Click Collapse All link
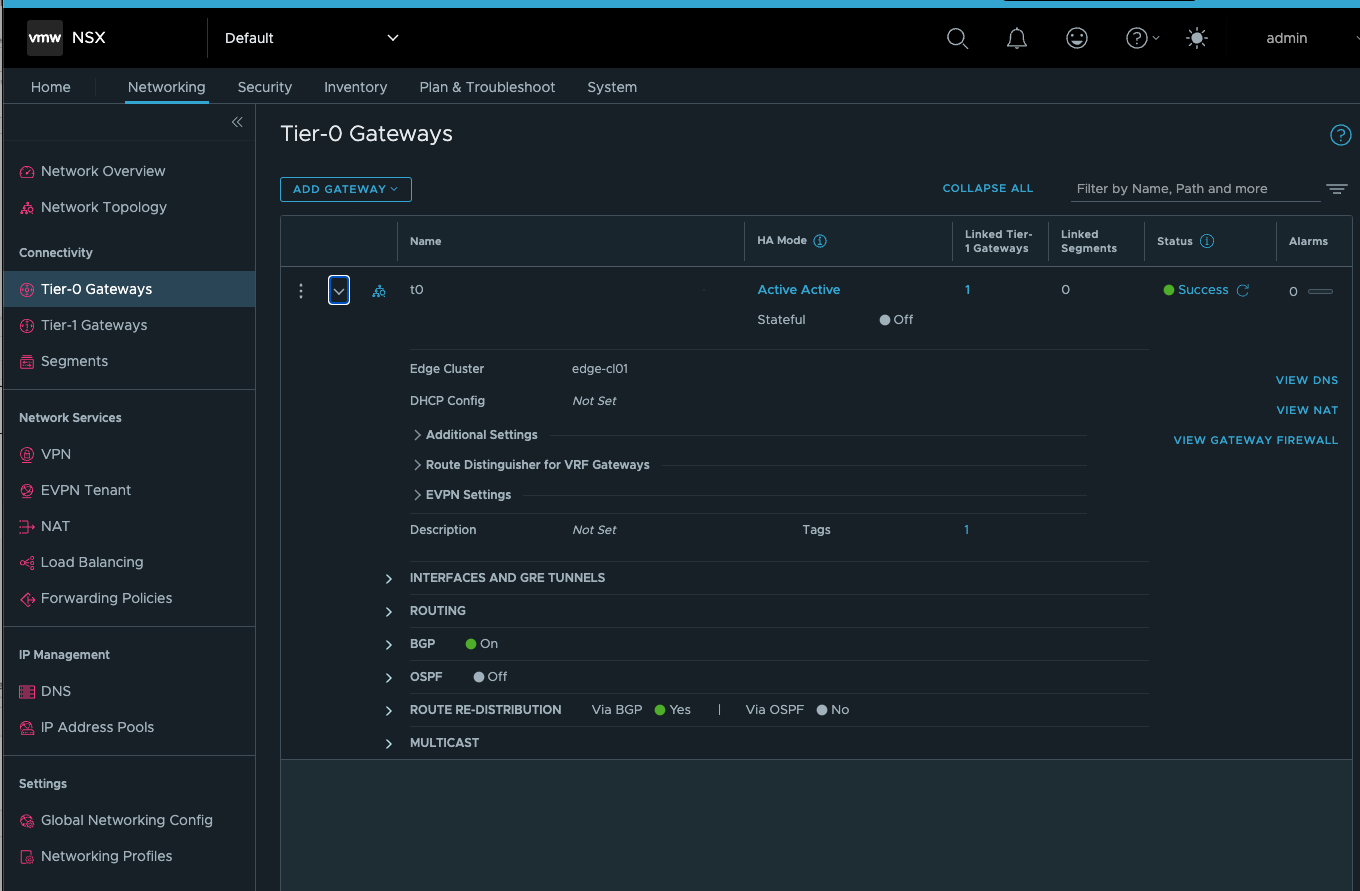 click(988, 188)
